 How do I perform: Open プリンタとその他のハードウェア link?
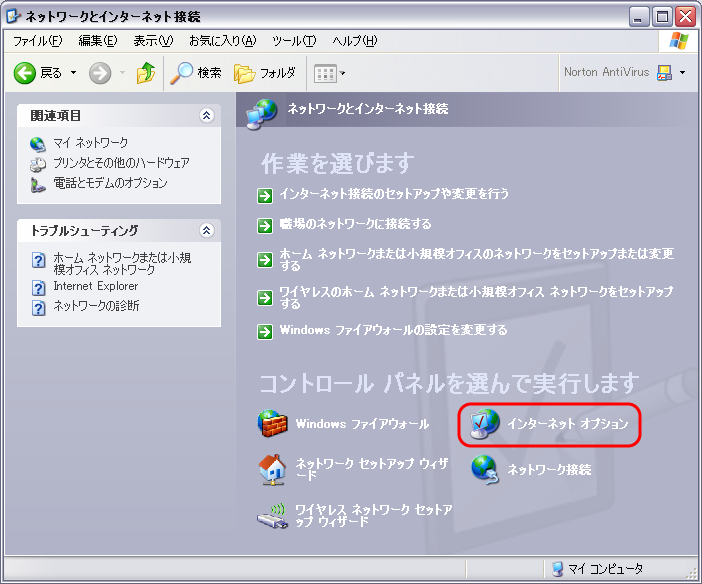pos(121,163)
